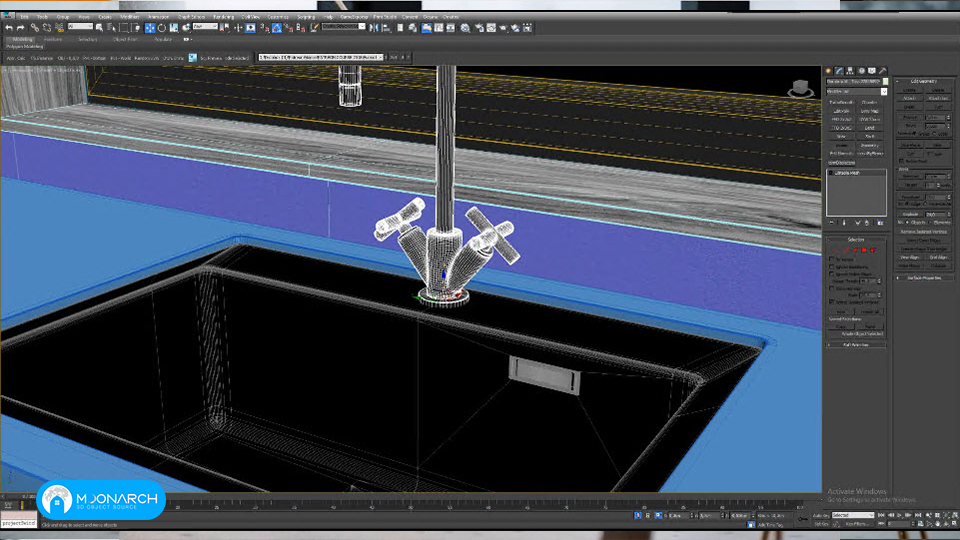This screenshot has height=540, width=960.
Task: Open the Named Selection Sets dropdown
Action: point(343,27)
